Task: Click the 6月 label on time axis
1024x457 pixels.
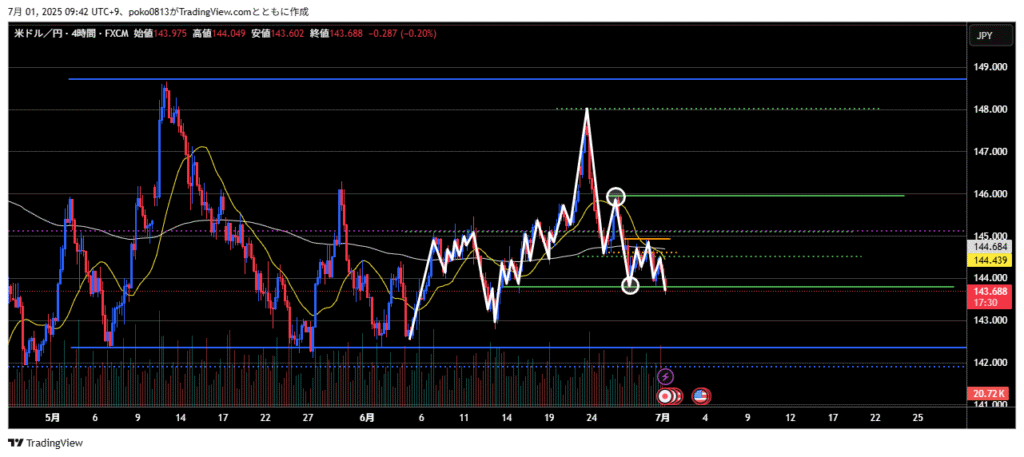Action: click(x=366, y=417)
